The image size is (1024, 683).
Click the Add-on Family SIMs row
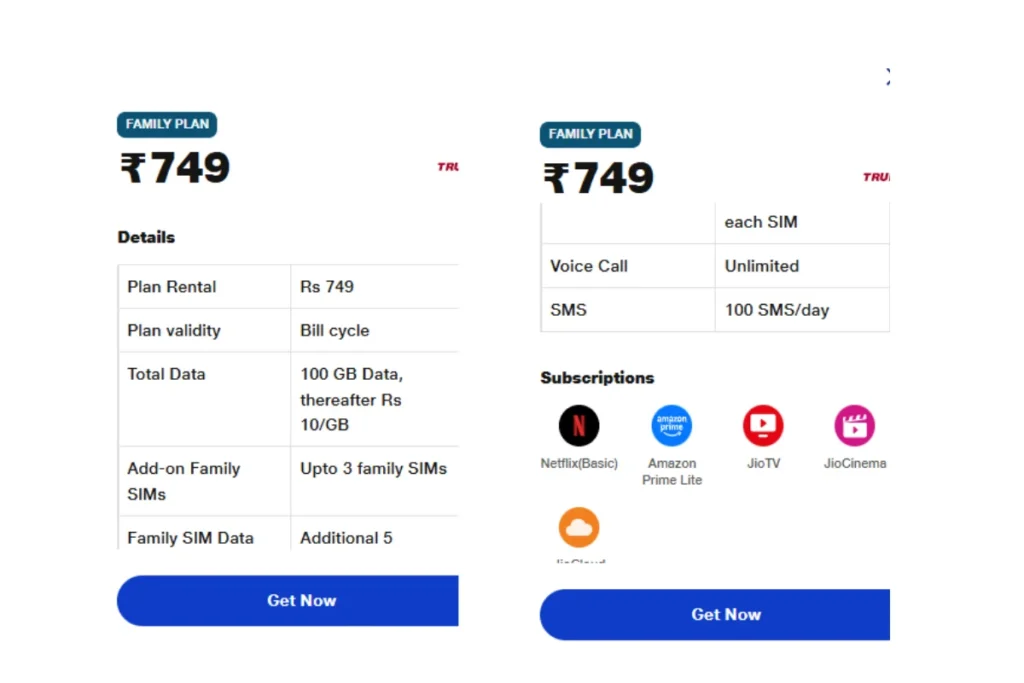(x=288, y=481)
